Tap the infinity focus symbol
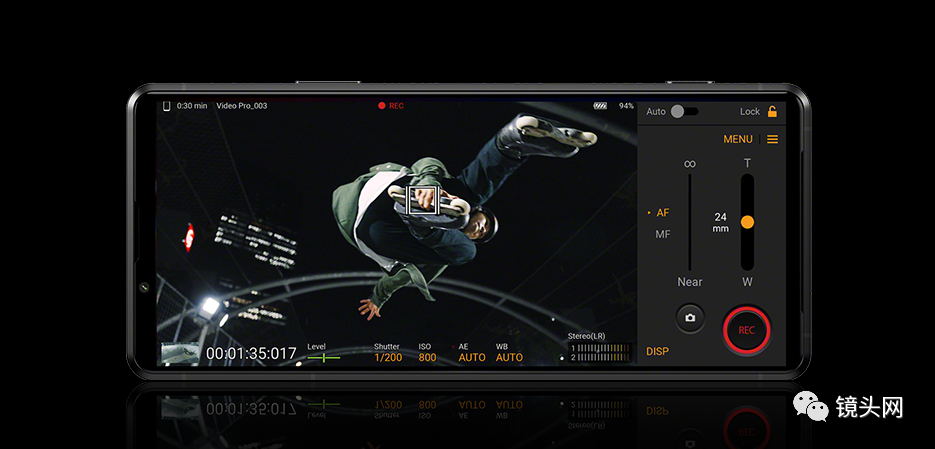This screenshot has height=449, width=935. pos(690,163)
